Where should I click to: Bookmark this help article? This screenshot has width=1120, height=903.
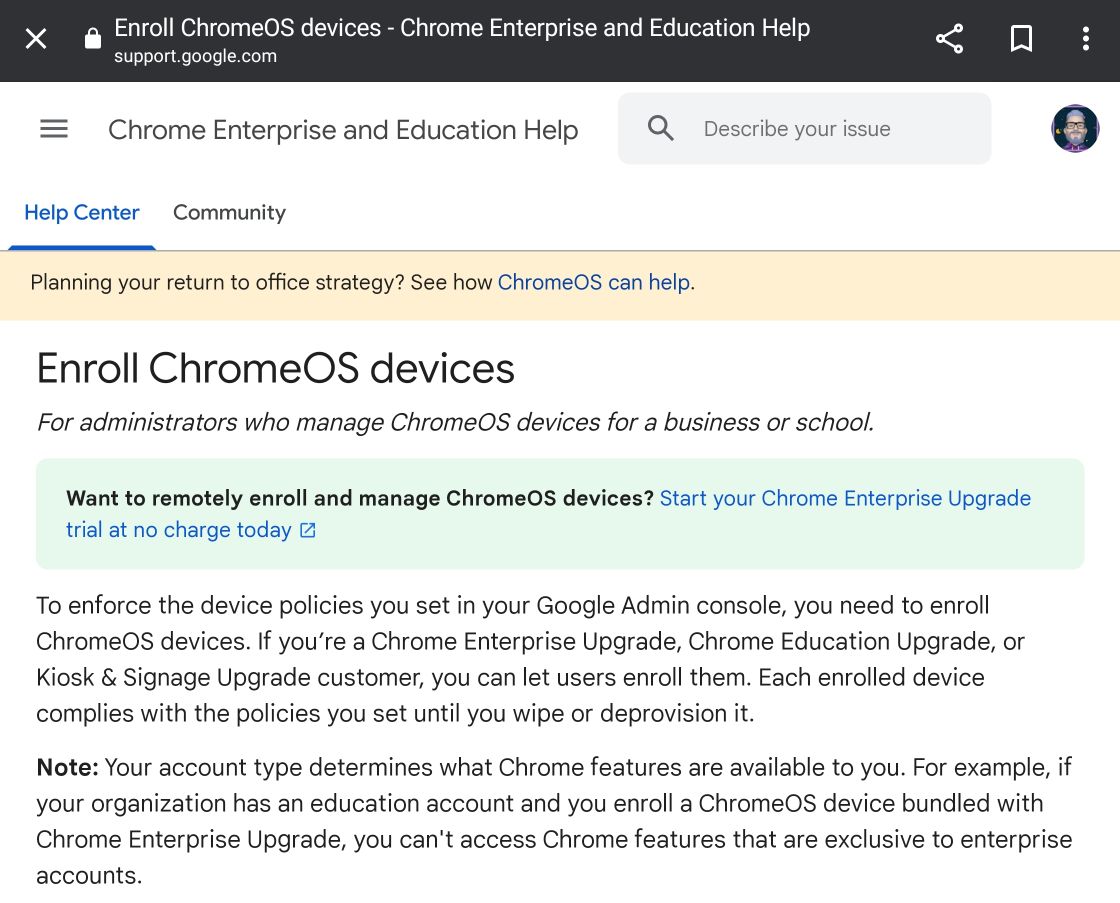1021,40
